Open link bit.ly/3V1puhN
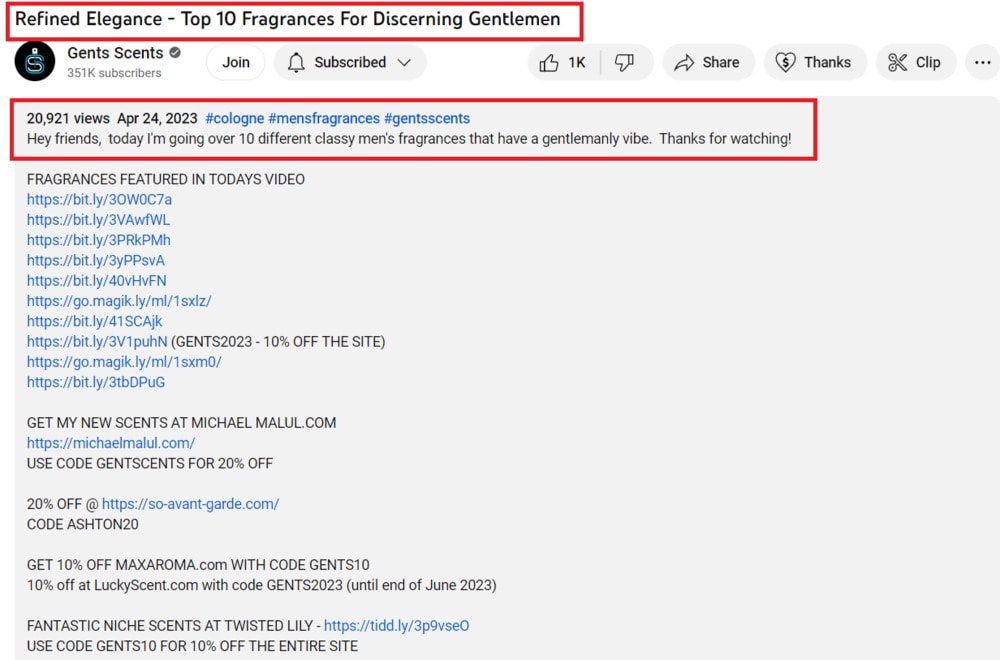Image resolution: width=1000 pixels, height=660 pixels. [97, 342]
